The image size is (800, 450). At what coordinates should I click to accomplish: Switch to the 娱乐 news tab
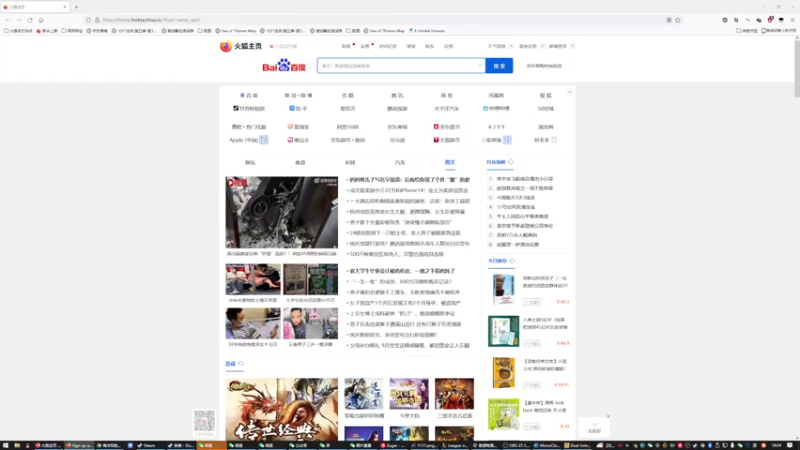tap(250, 163)
